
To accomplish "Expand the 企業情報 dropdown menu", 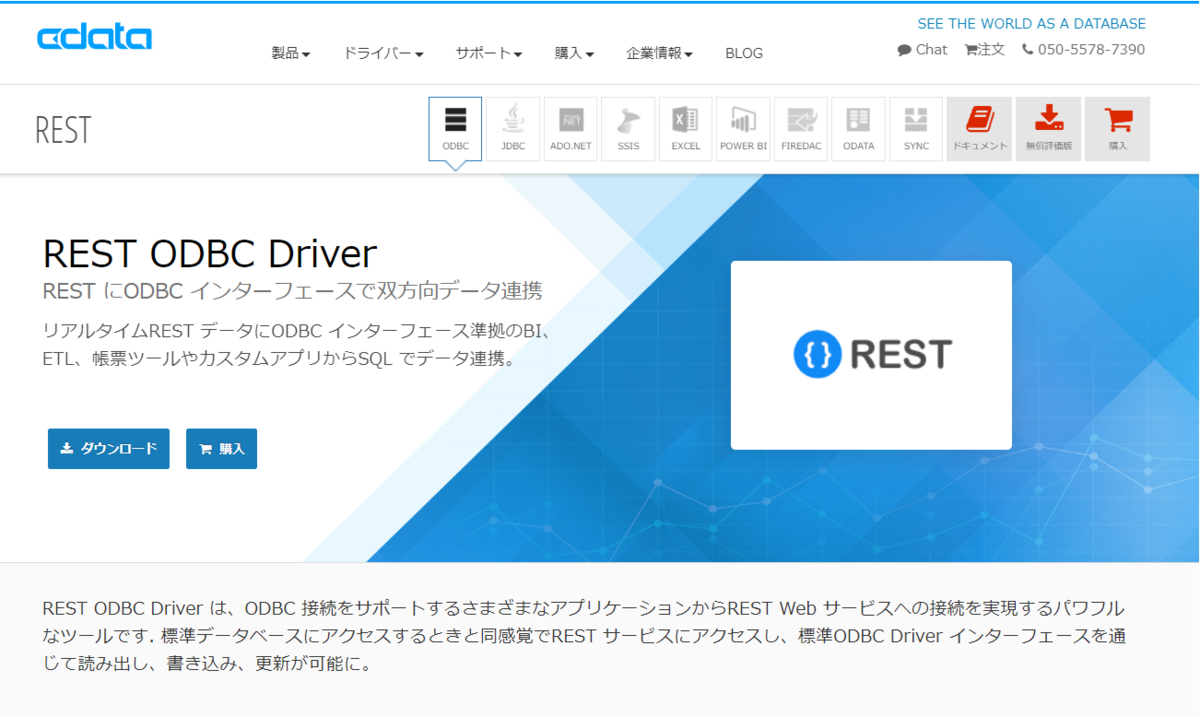I will (x=660, y=53).
